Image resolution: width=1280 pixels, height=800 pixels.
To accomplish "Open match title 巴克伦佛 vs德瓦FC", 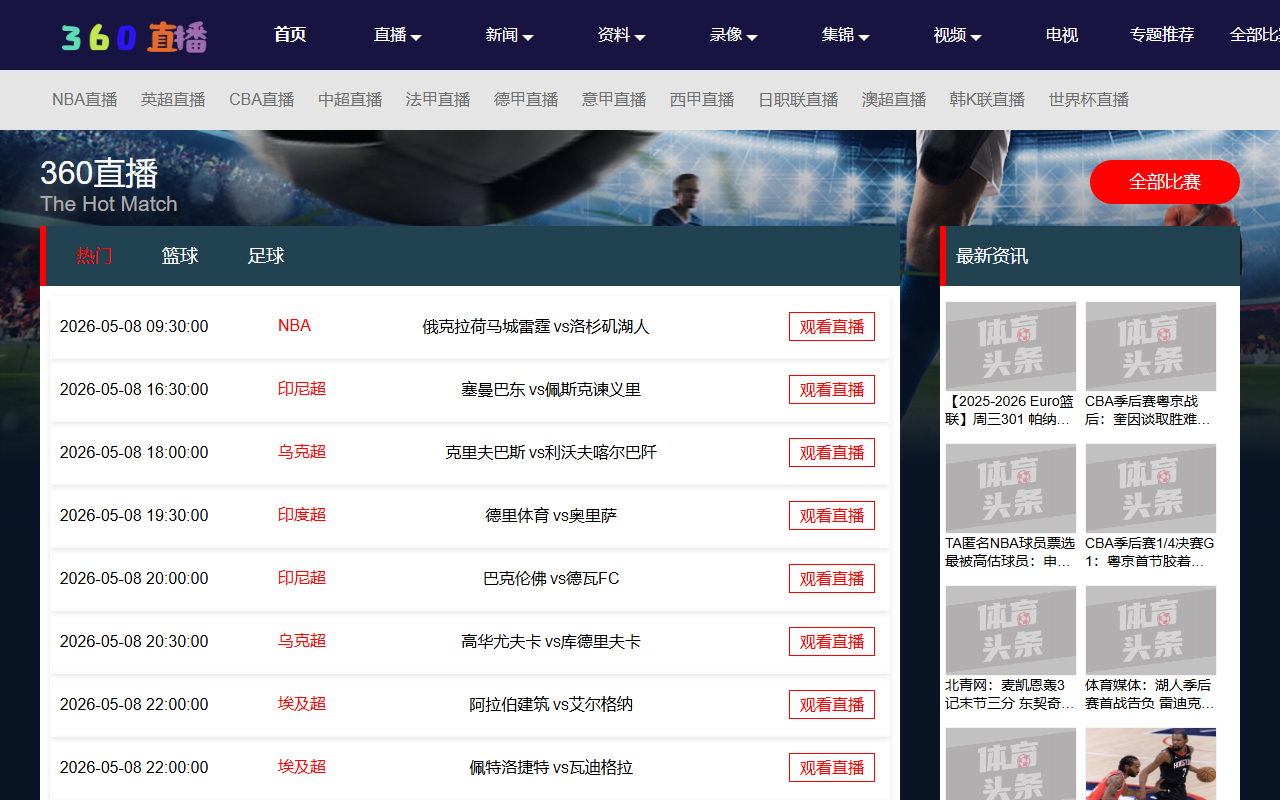I will 551,579.
